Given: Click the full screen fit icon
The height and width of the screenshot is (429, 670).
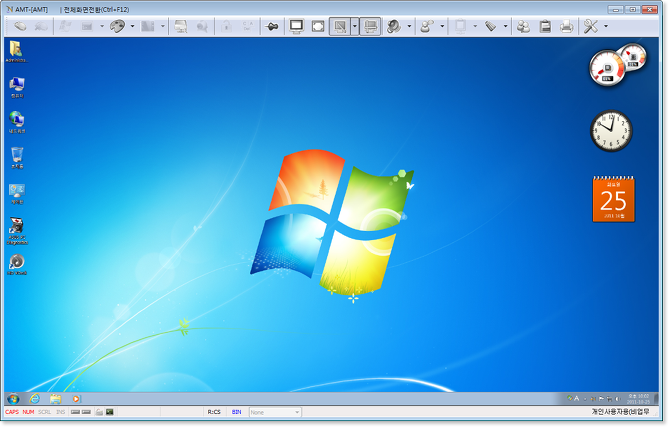Looking at the screenshot, I should (318, 26).
